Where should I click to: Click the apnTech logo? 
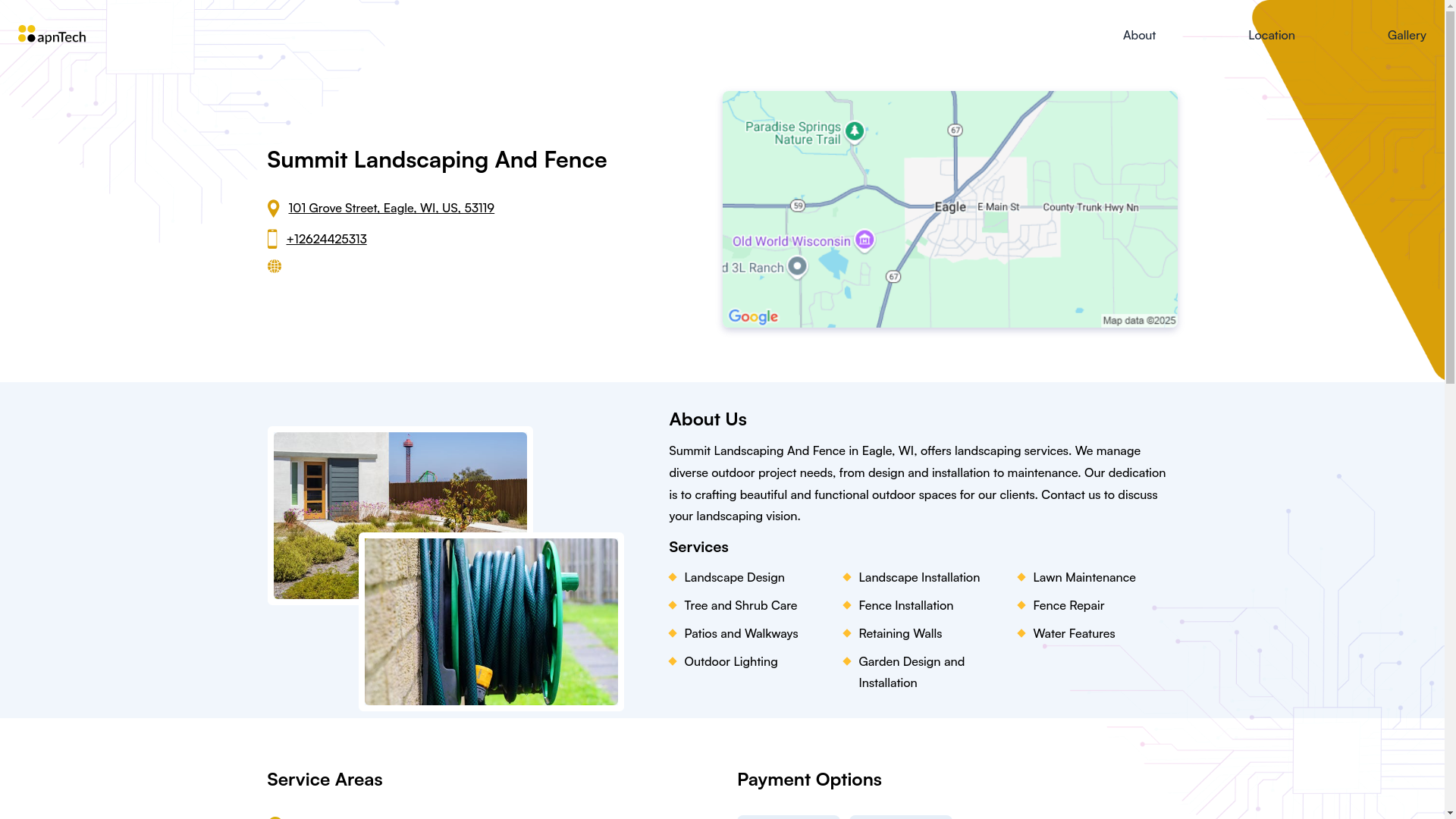52,35
